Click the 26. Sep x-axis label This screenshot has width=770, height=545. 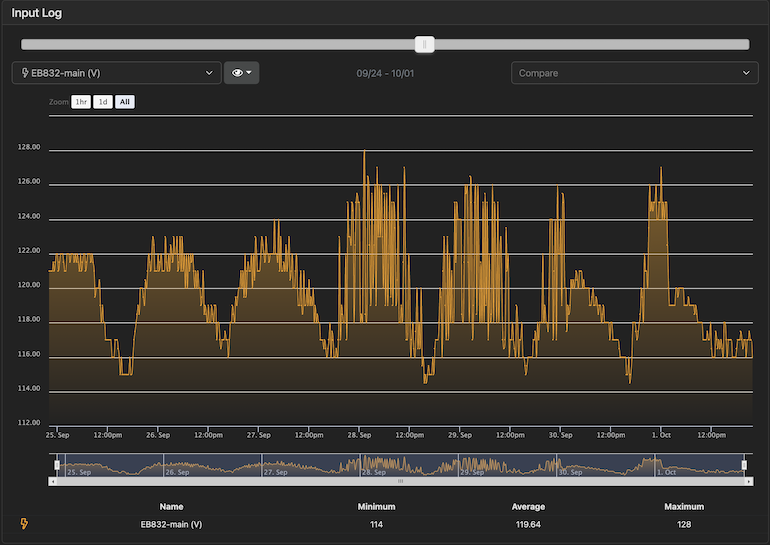tap(158, 435)
